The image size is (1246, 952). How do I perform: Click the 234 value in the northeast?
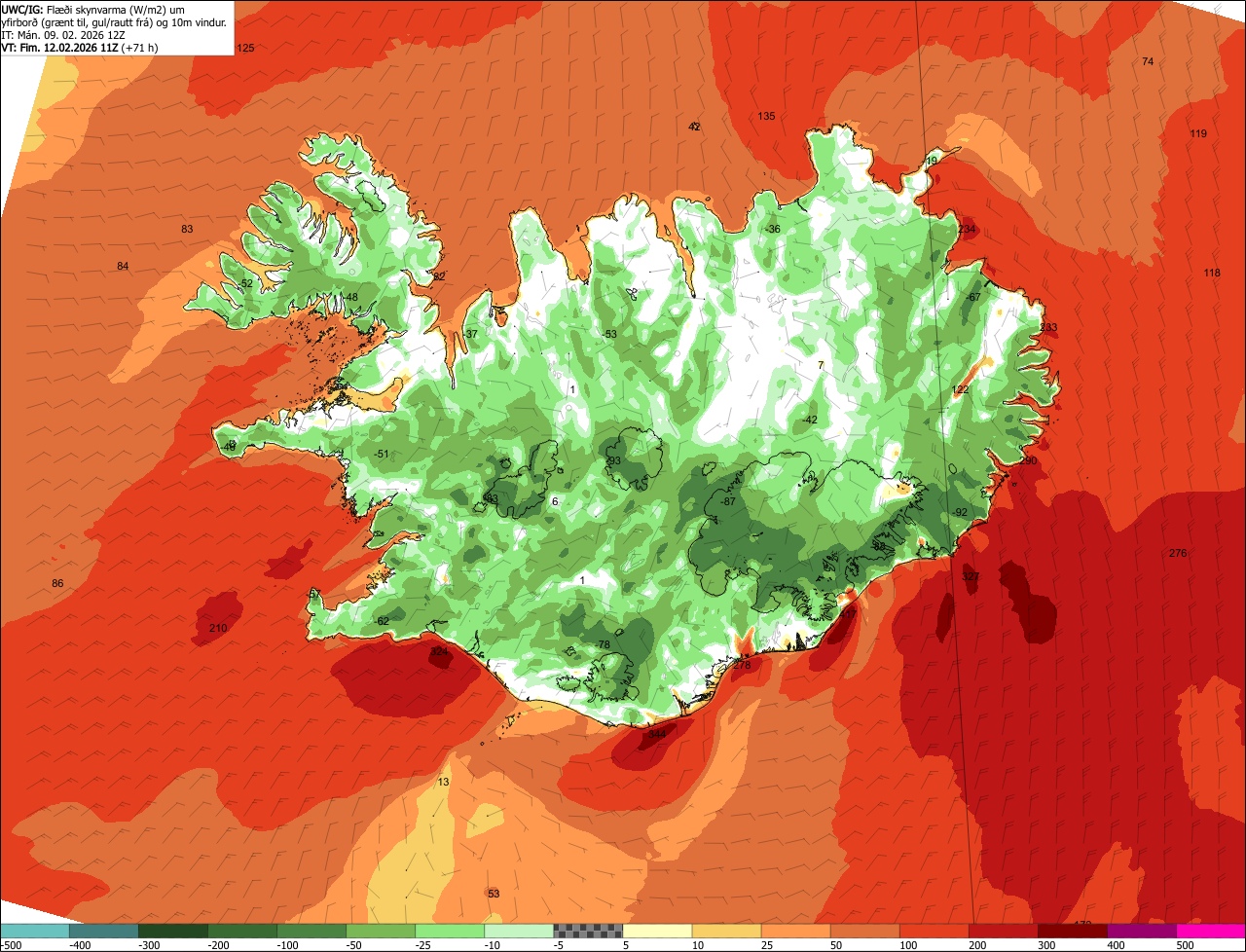967,229
